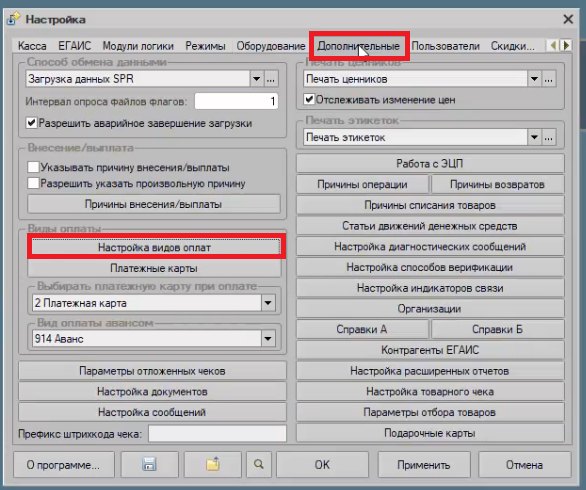Image resolution: width=586 pixels, height=490 pixels.
Task: Open Настройка диагностических сообщений
Action: click(430, 247)
